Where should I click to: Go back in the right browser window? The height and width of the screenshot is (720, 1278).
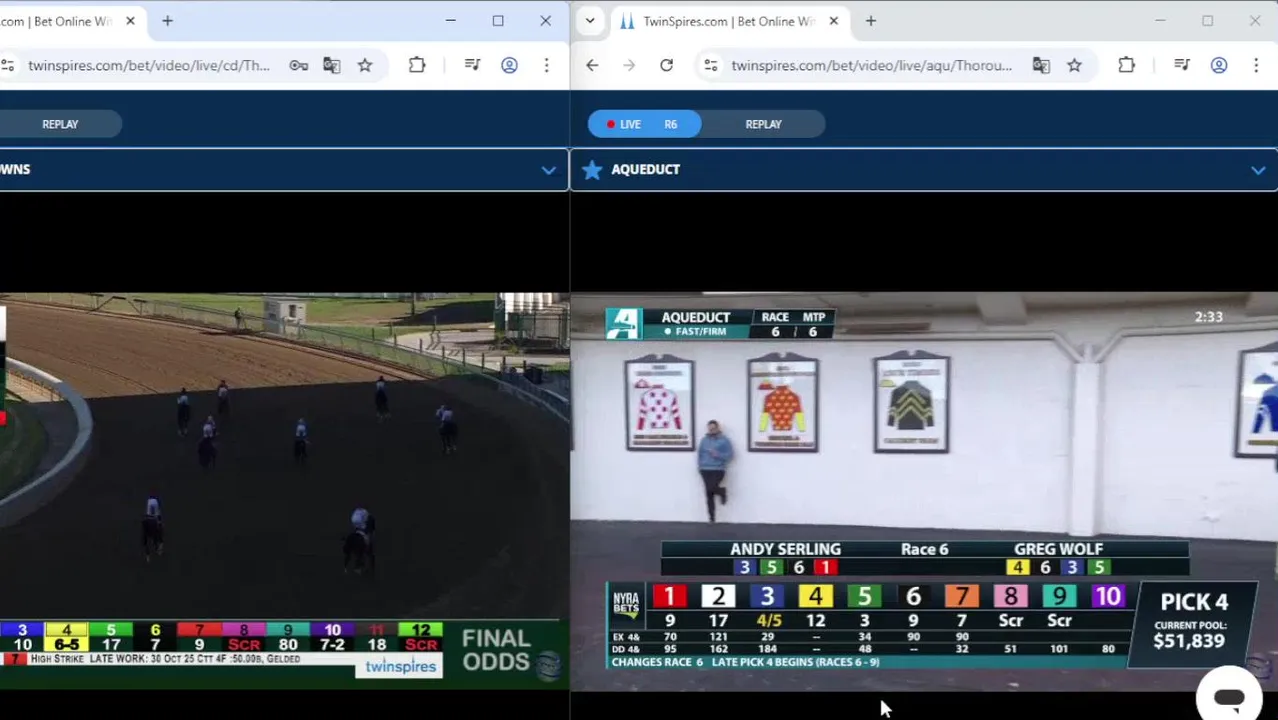(x=592, y=65)
